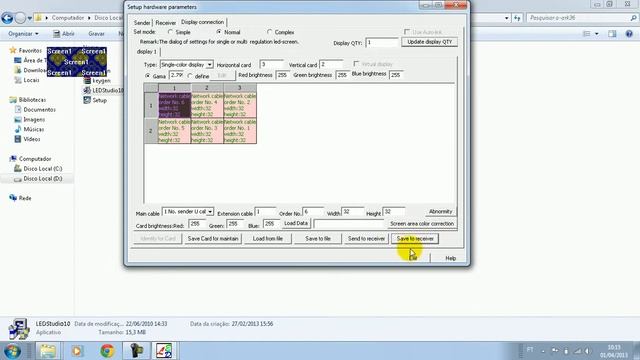Click Save Card for maintain
640x360 pixels.
(x=213, y=239)
